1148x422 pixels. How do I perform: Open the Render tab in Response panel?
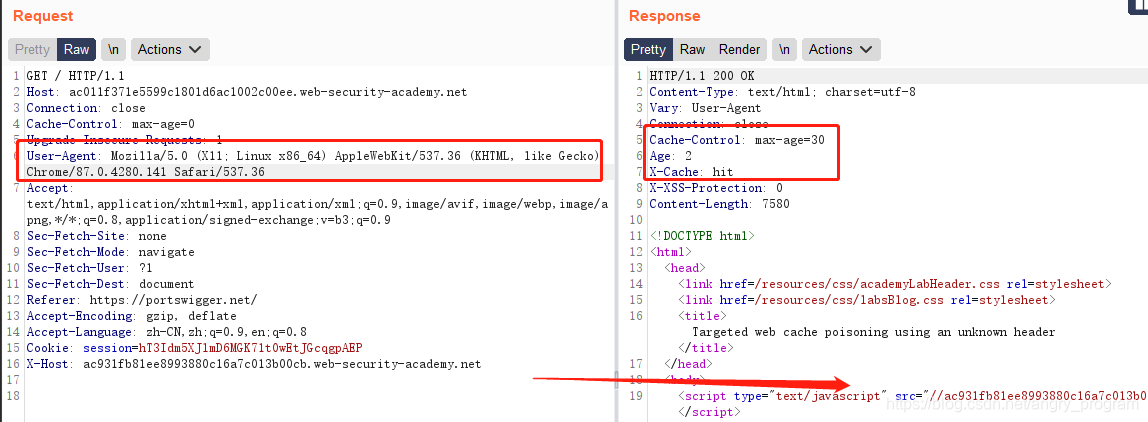739,49
